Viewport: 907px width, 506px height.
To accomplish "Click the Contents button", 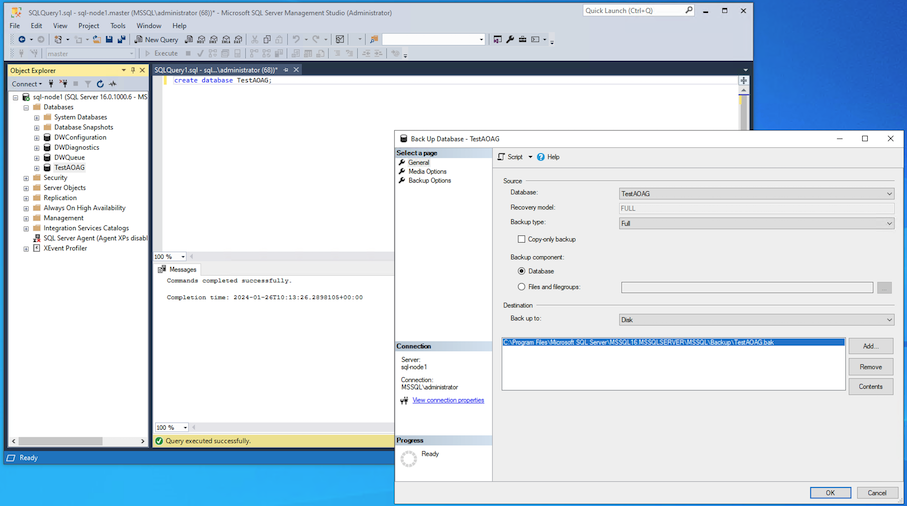I will point(871,386).
